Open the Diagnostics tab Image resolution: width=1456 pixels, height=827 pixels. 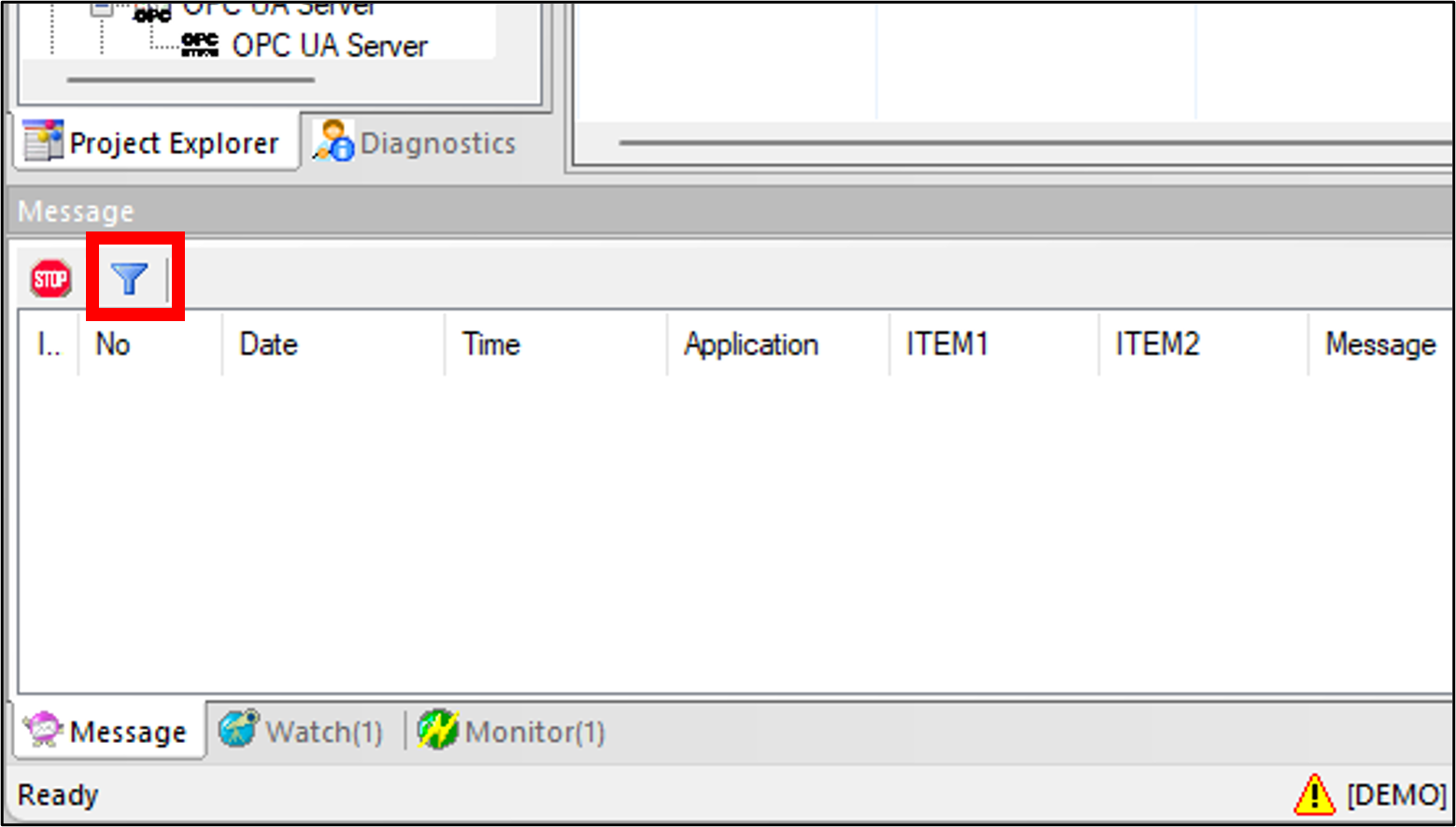[x=417, y=143]
